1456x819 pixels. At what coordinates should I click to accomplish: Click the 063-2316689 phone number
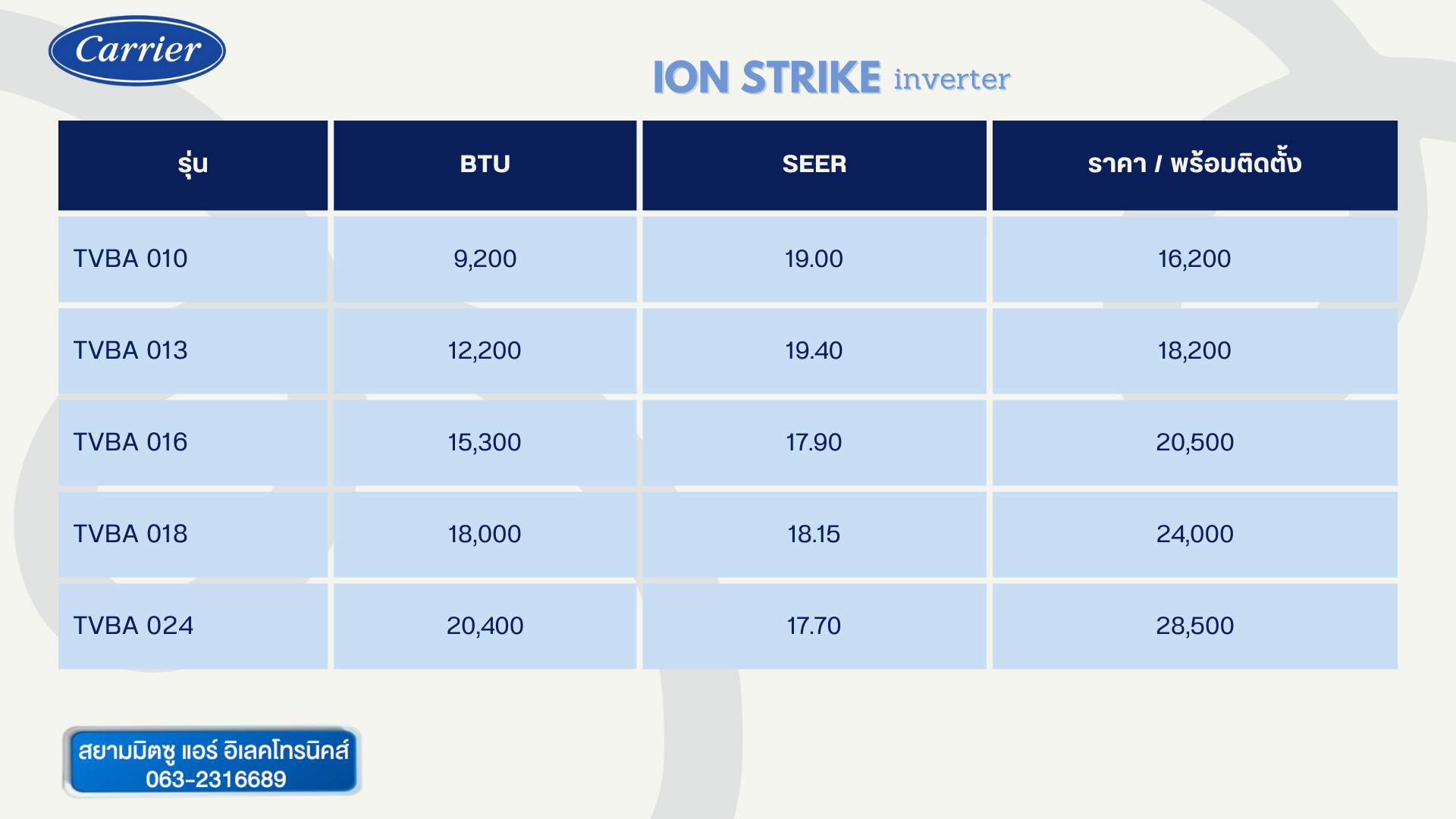click(216, 780)
